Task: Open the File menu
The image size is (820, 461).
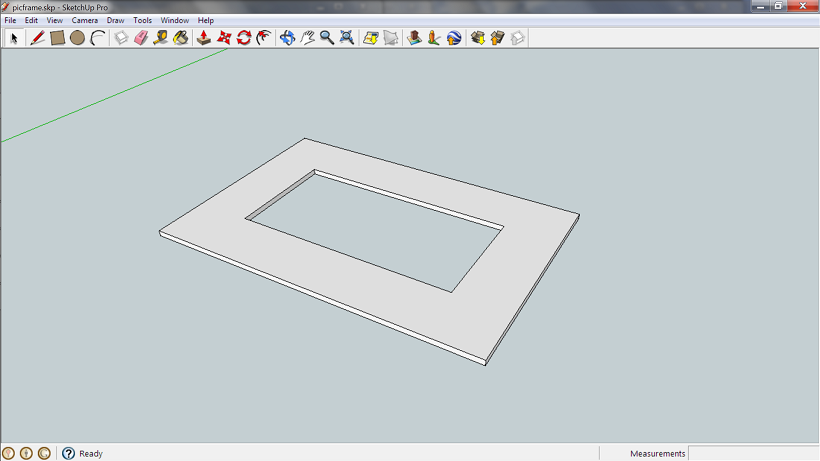Action: pos(10,20)
